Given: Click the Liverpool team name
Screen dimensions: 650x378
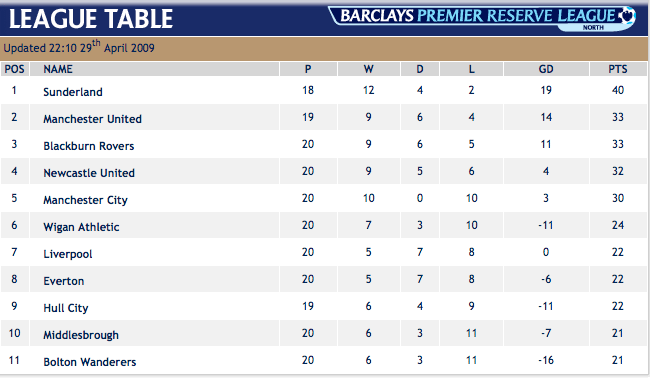Looking at the screenshot, I should 68,254.
